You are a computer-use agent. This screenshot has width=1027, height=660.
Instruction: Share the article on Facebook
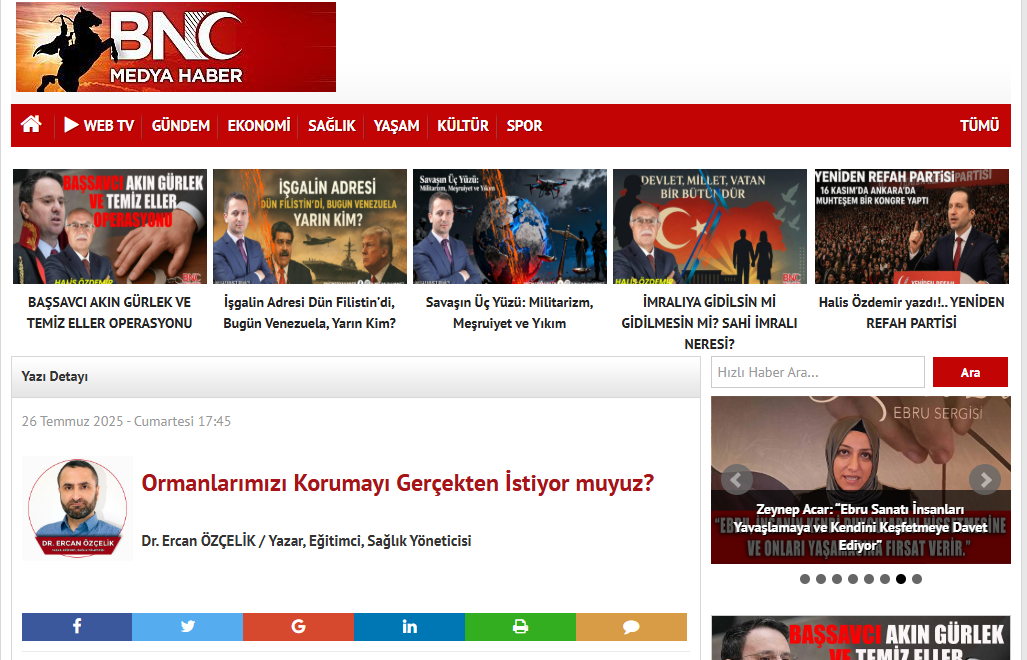click(77, 627)
